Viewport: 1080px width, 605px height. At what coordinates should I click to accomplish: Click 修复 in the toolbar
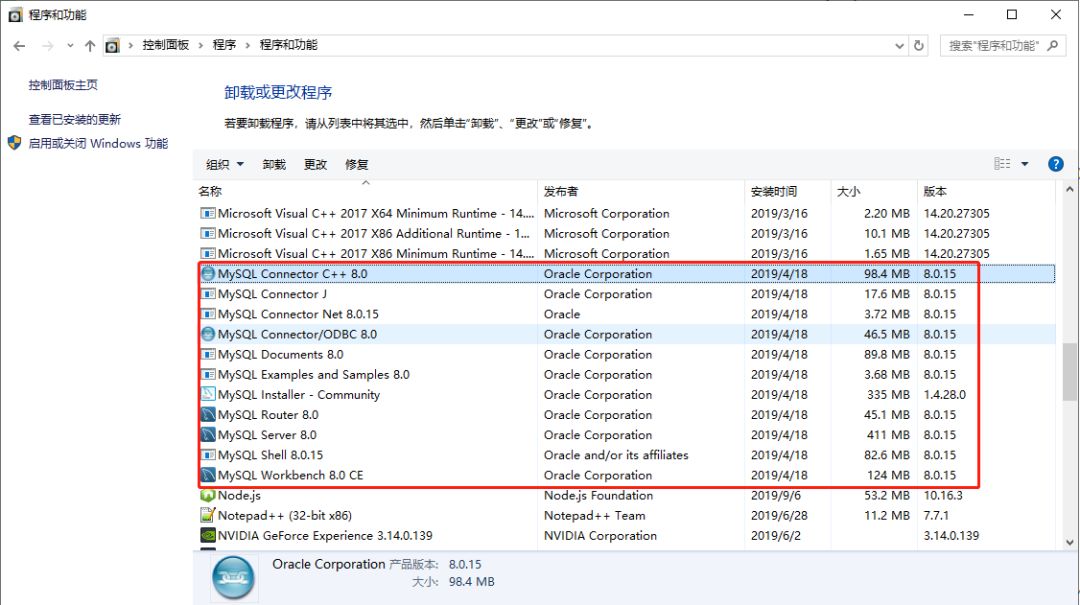(x=357, y=164)
